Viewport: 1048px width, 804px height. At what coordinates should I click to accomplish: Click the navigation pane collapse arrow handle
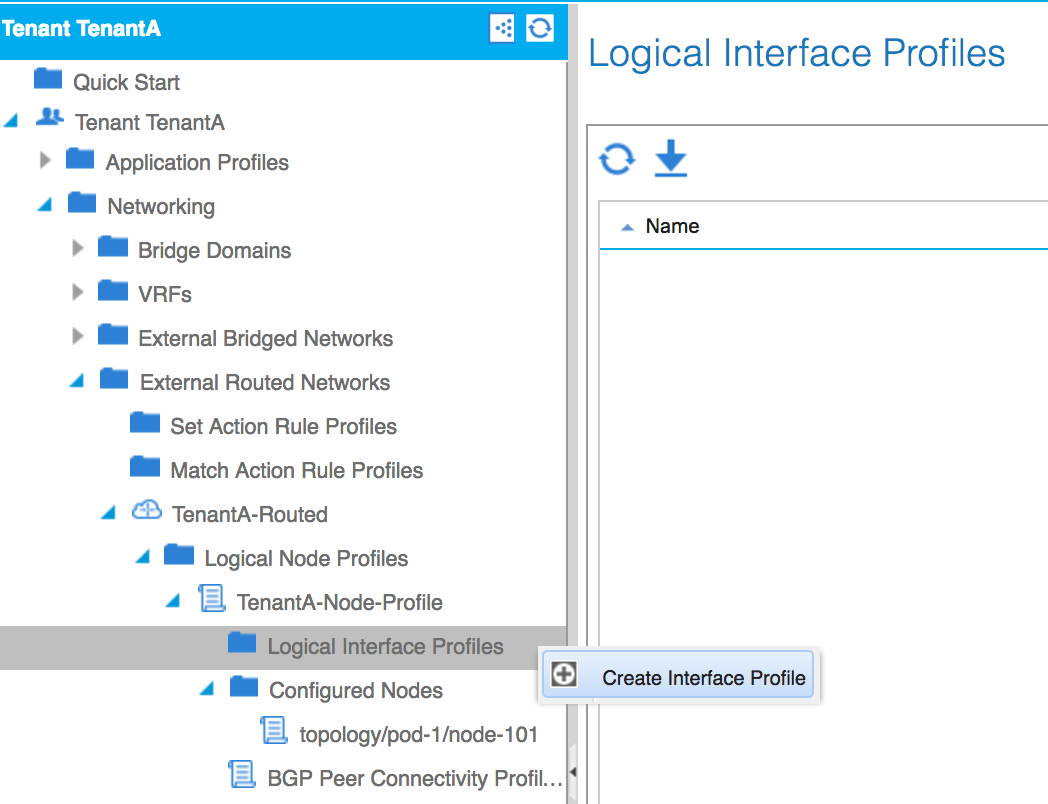pos(573,771)
